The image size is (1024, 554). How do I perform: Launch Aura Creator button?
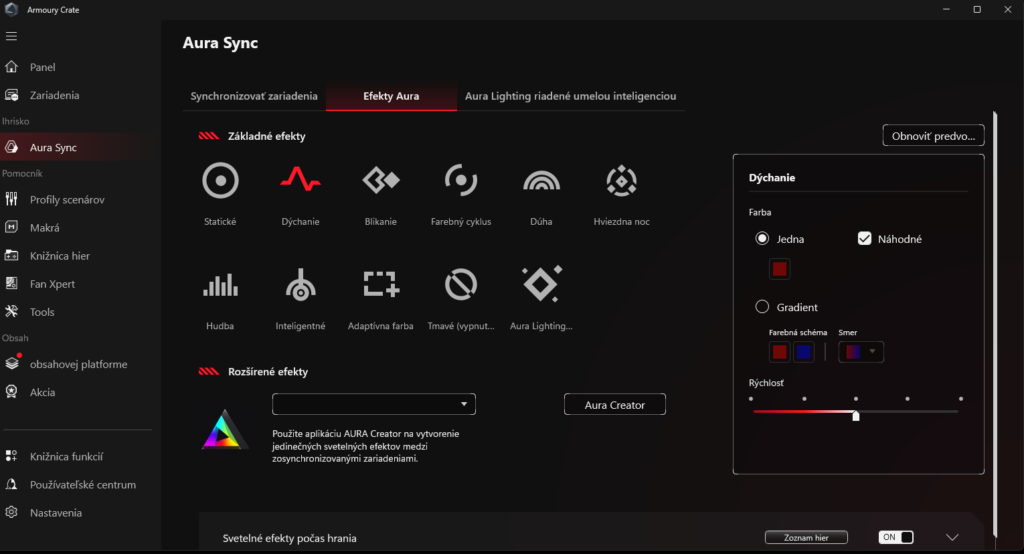point(615,404)
